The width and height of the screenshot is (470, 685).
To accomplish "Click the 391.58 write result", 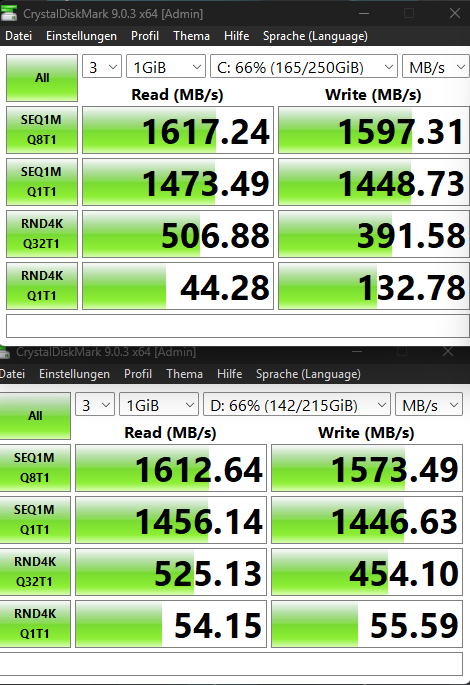I will coord(374,234).
